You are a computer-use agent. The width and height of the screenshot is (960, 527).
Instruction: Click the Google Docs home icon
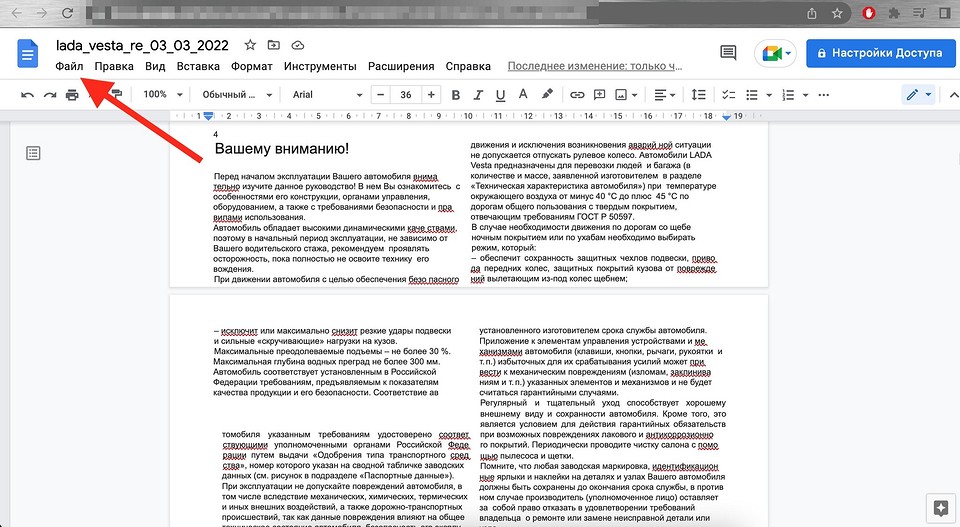point(28,54)
